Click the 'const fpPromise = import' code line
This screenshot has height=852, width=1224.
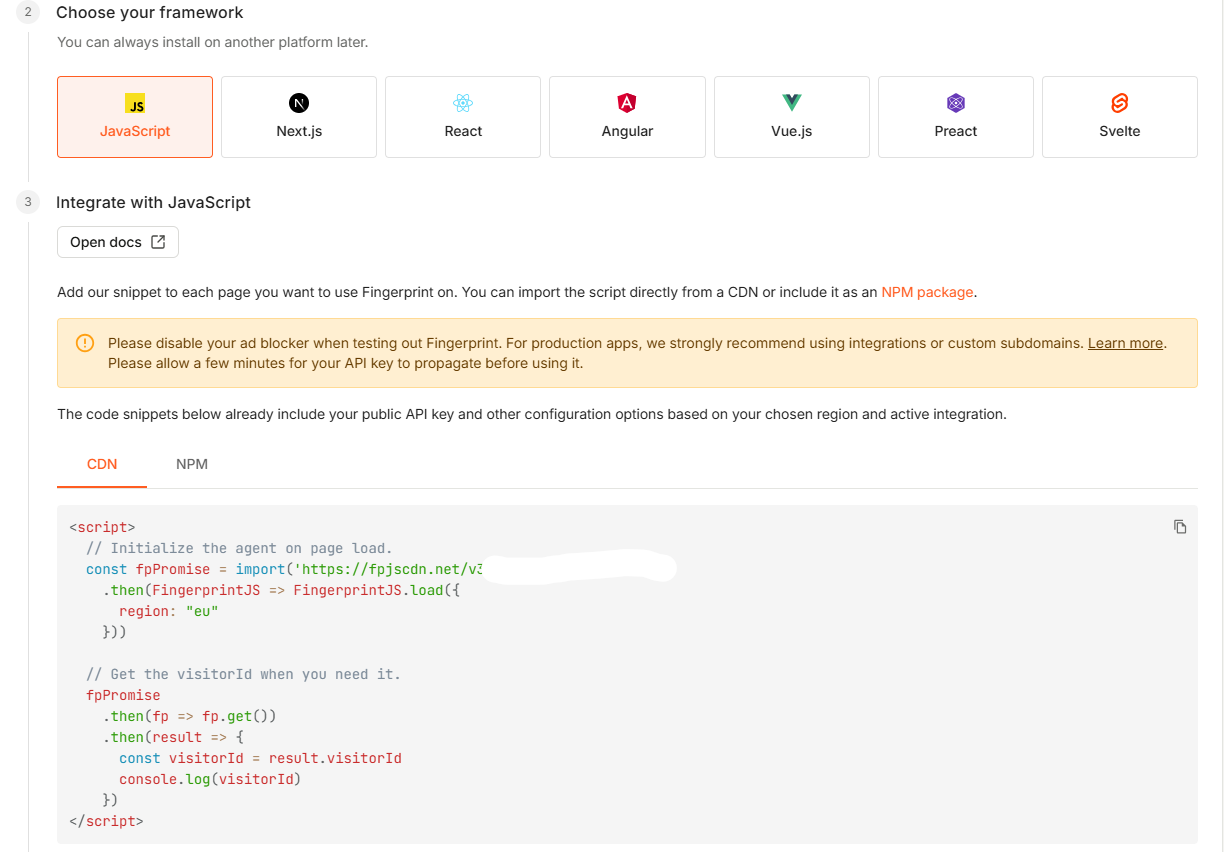coord(285,569)
